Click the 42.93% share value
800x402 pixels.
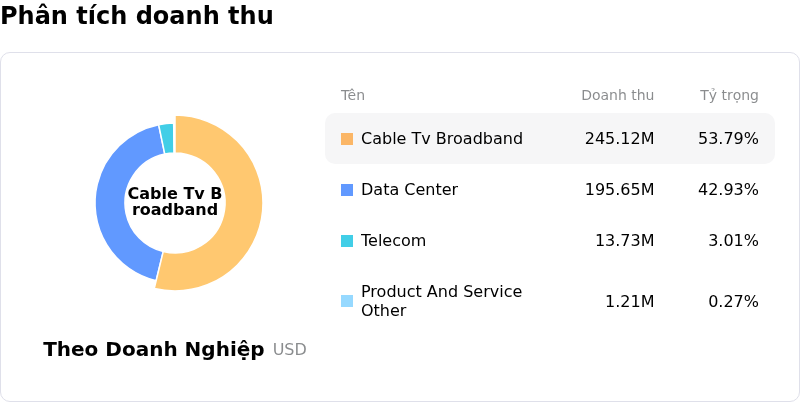point(728,190)
